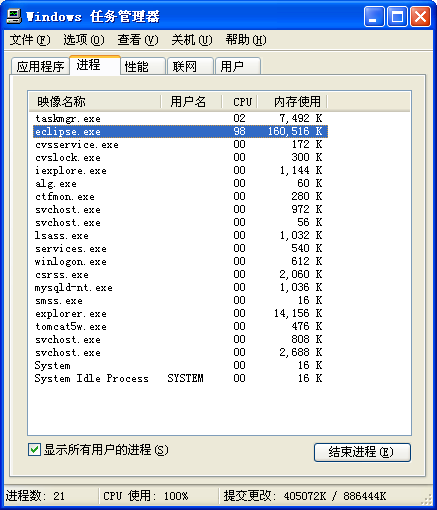Select svchost.exe using 972 K

[x=180, y=209]
